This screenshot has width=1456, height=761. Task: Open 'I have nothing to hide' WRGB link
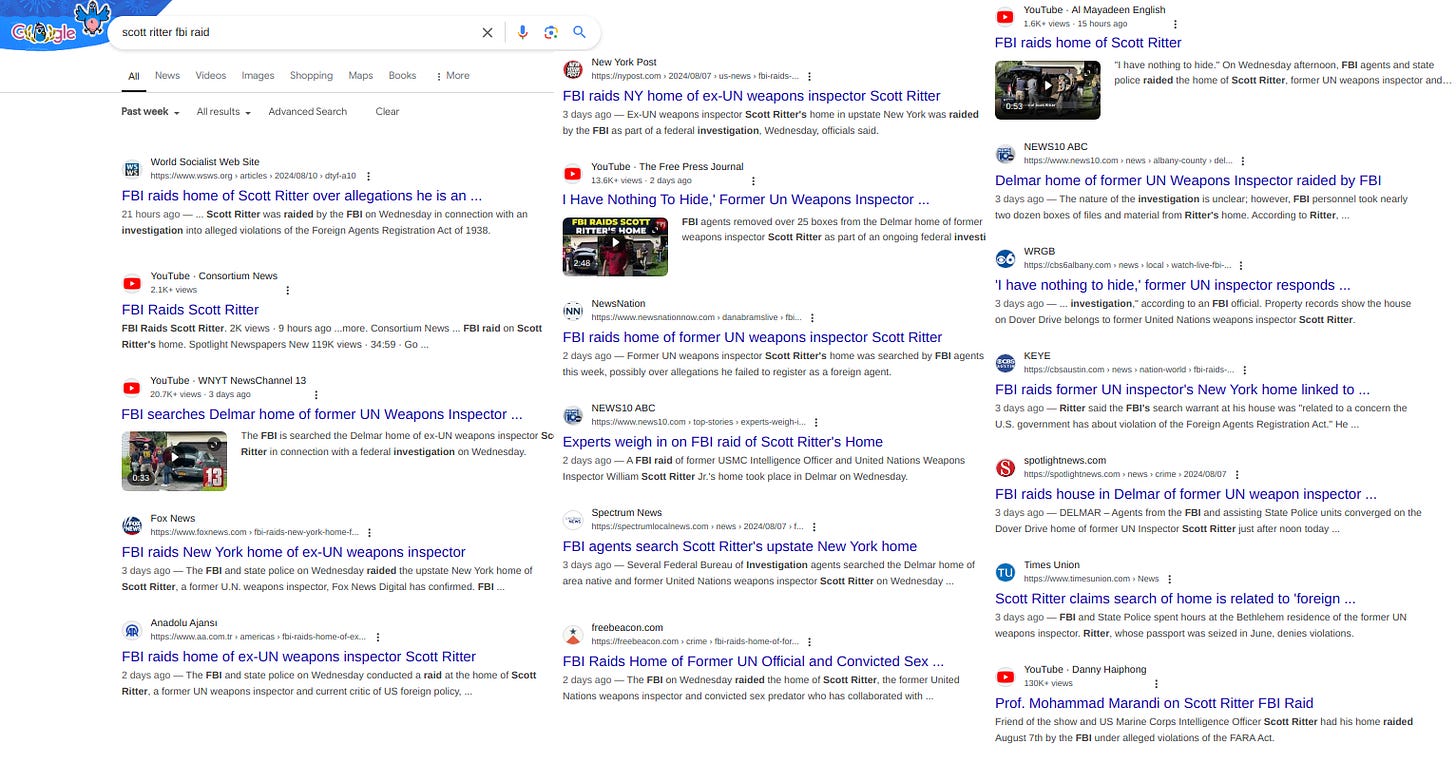point(1173,285)
